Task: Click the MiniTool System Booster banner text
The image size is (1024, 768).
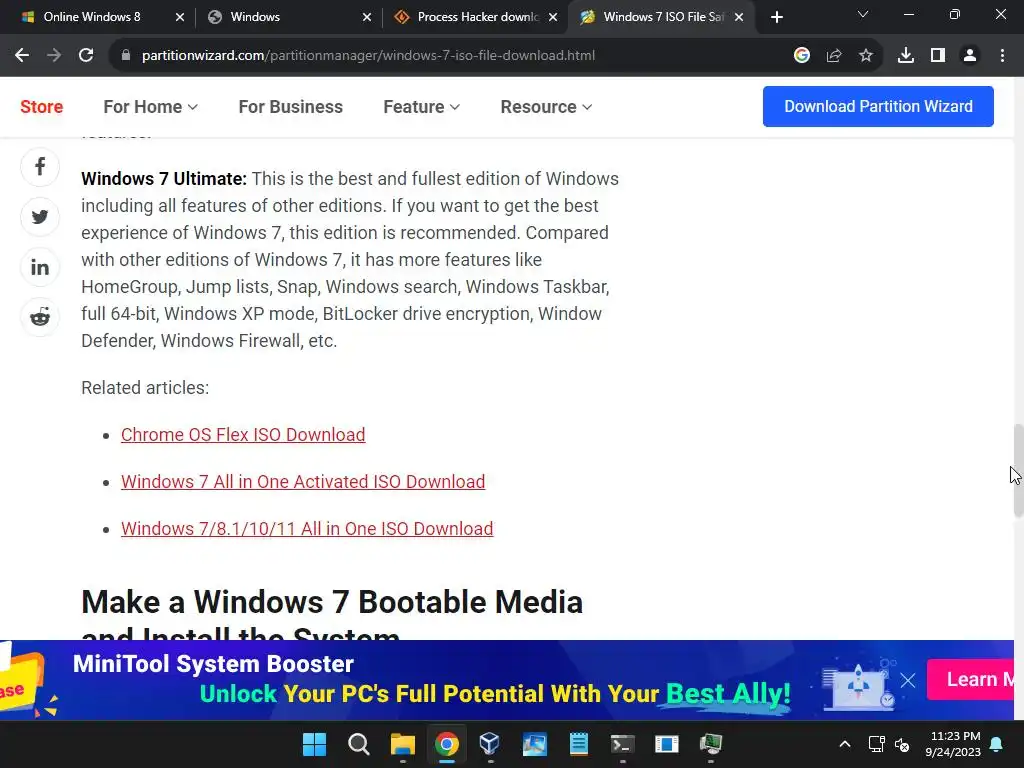Action: pyautogui.click(x=213, y=664)
